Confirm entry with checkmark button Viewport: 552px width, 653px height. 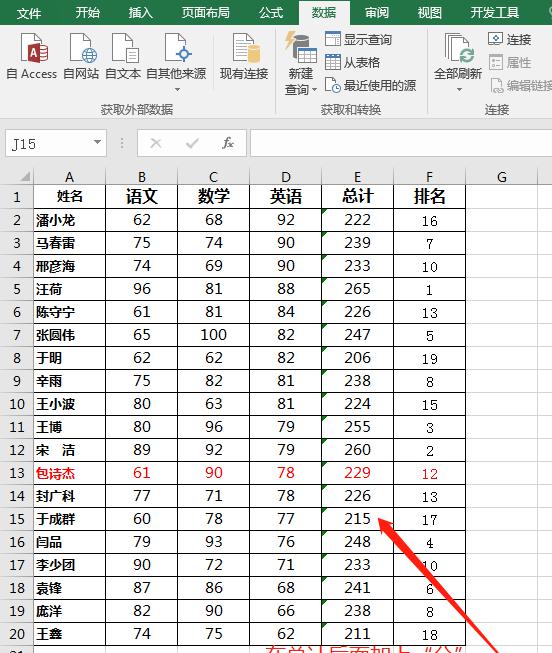[192, 143]
